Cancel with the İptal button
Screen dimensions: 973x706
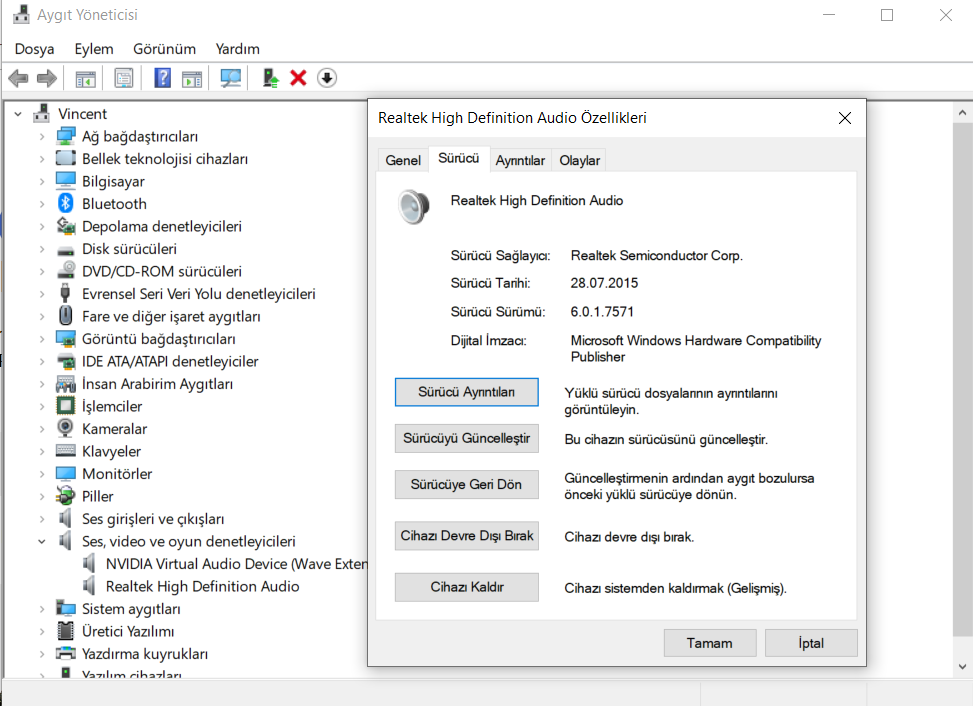tap(811, 643)
